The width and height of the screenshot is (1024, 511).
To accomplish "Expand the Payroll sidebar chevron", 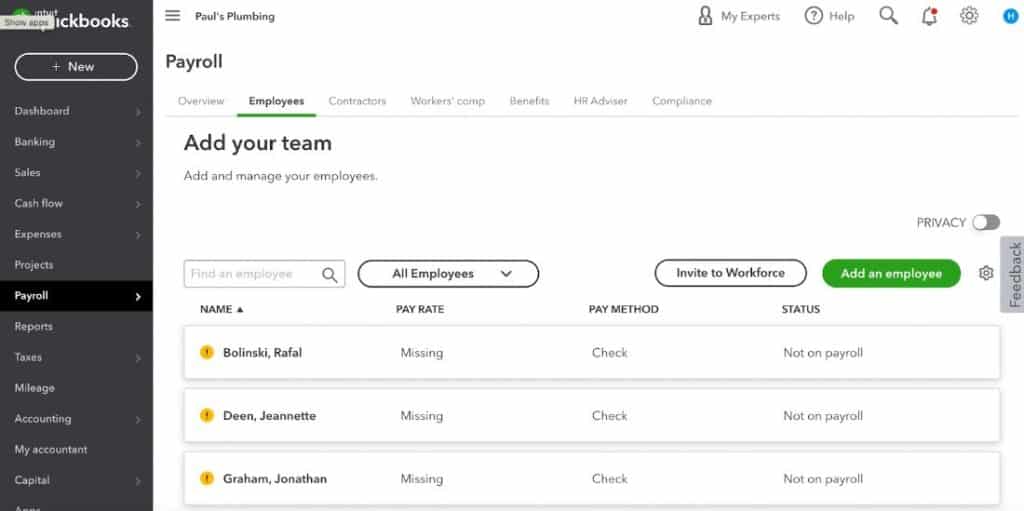I will point(138,297).
